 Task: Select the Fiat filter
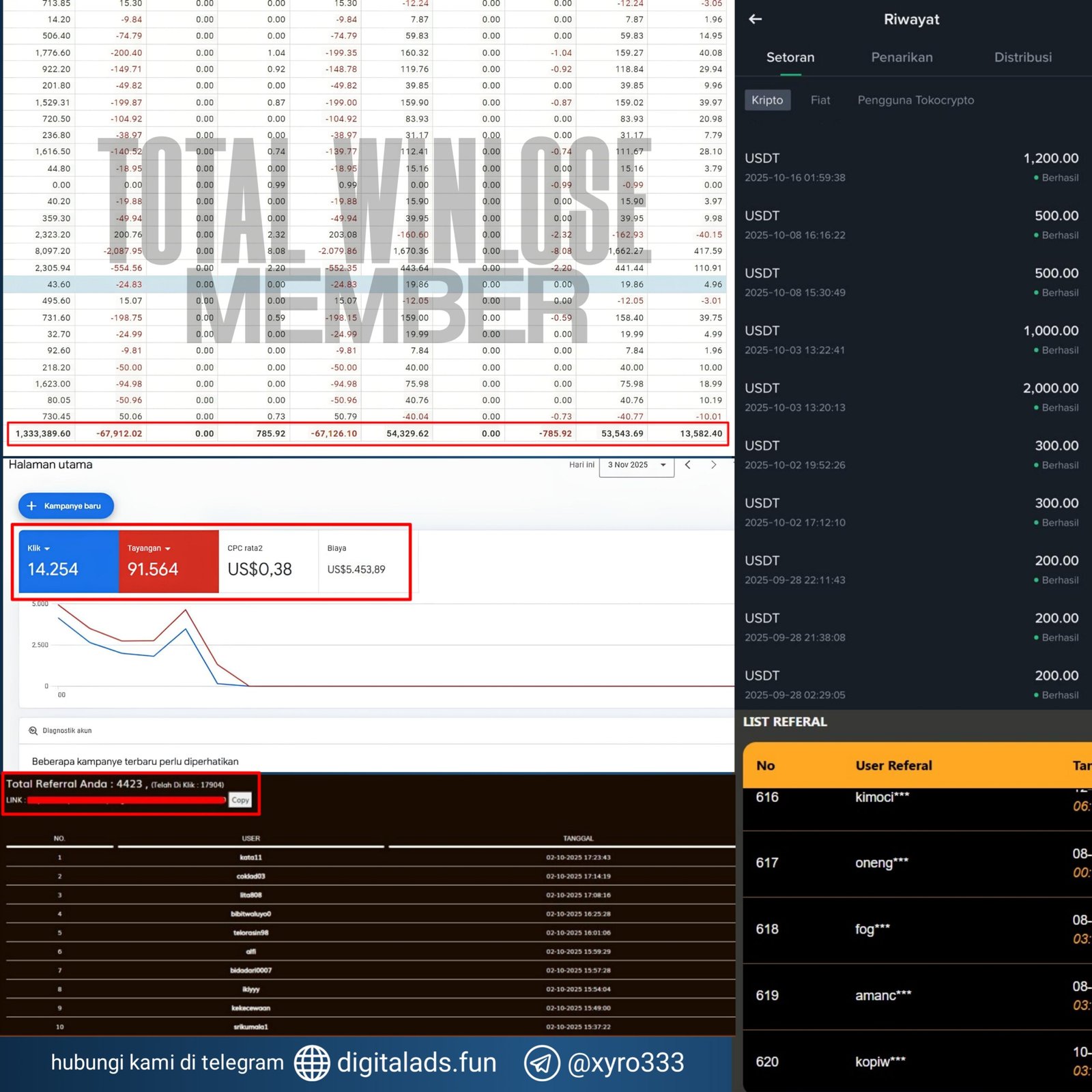[x=820, y=100]
